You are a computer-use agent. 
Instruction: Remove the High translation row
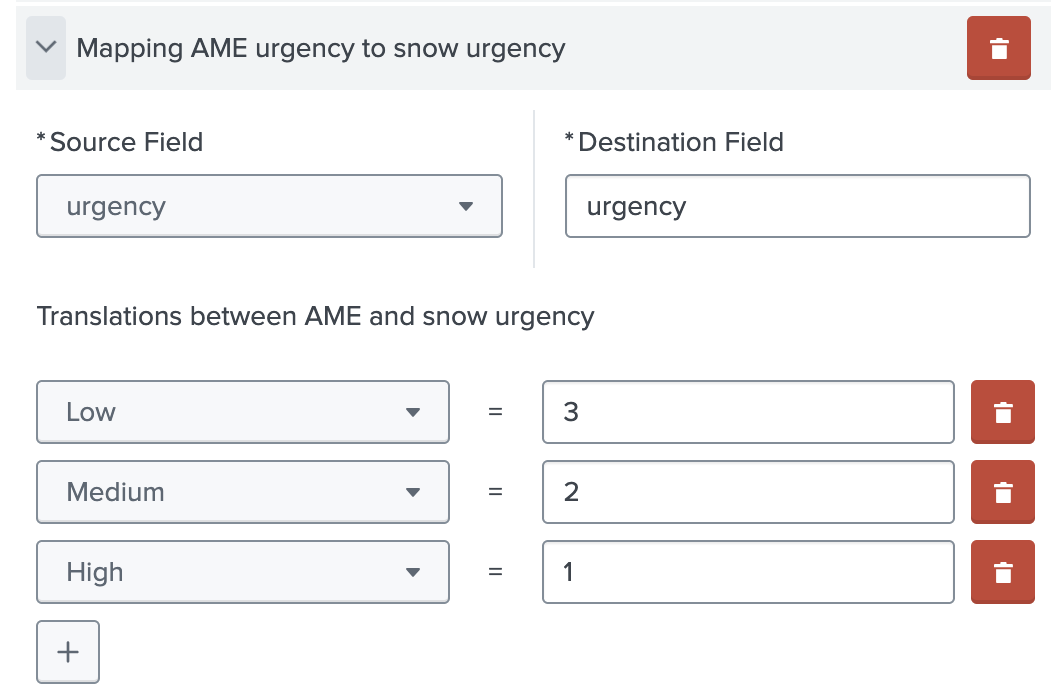tap(1003, 572)
